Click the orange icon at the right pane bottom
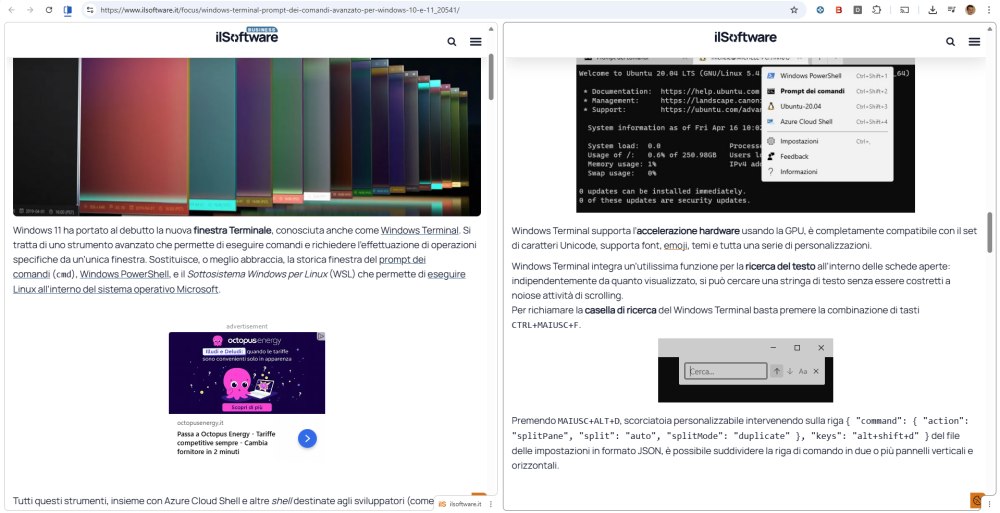 976,500
